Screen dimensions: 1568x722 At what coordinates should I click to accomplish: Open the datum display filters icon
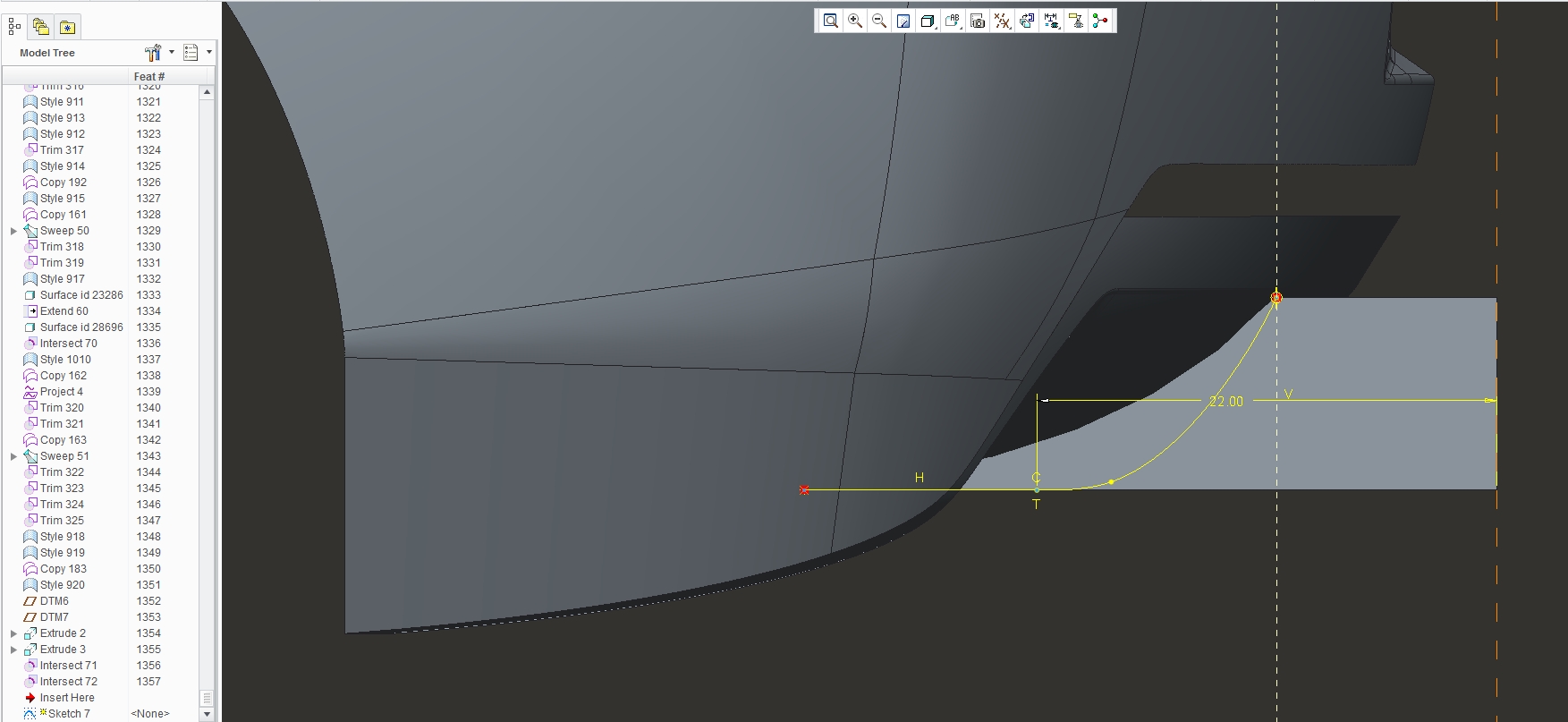[x=1002, y=21]
